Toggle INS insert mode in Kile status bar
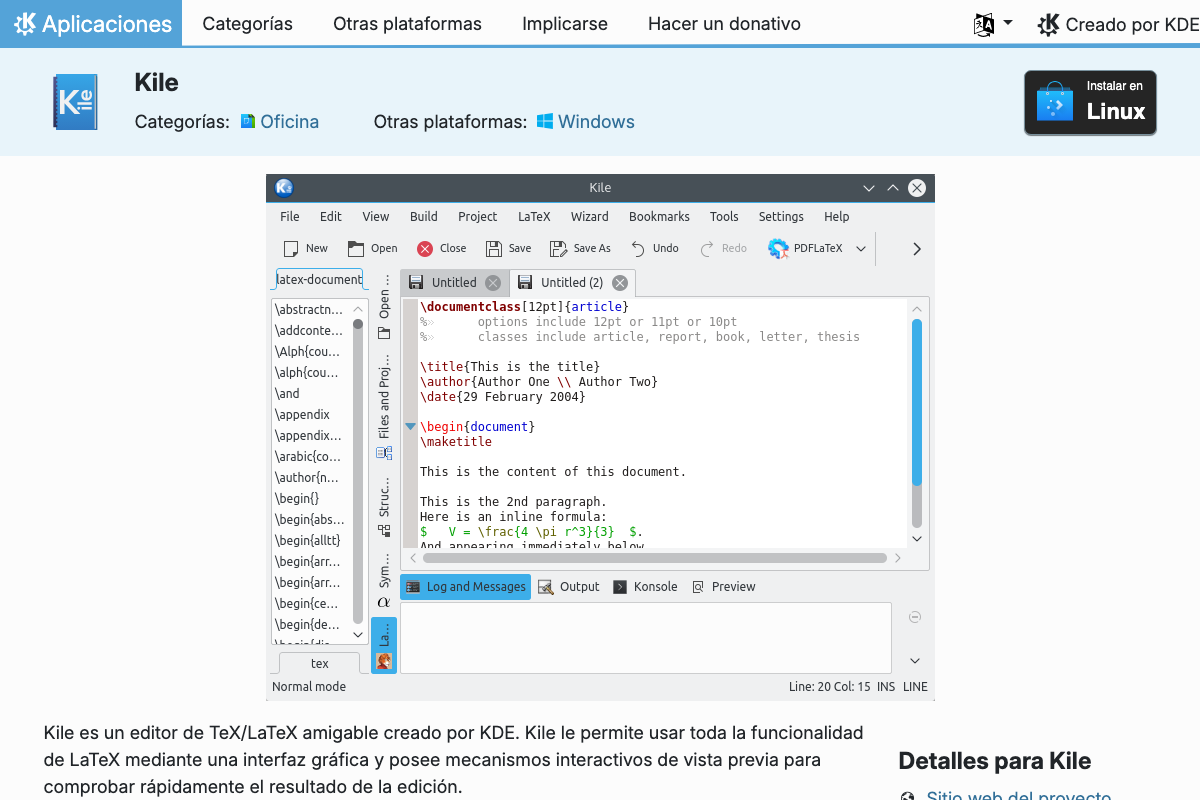The image size is (1200, 800). coord(886,687)
